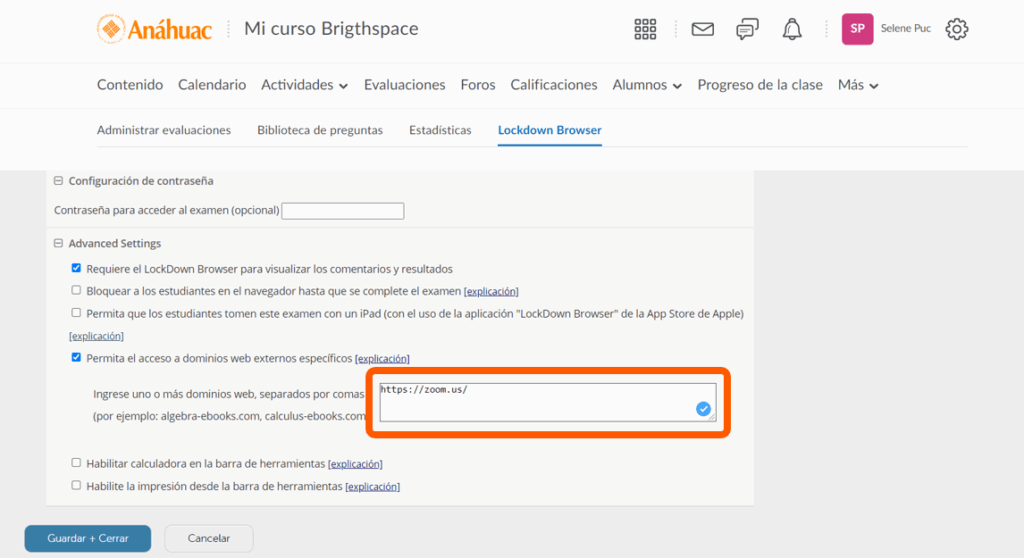Screen dimensions: 1024x558
Task: Open the Más dropdown menu
Action: [x=858, y=85]
